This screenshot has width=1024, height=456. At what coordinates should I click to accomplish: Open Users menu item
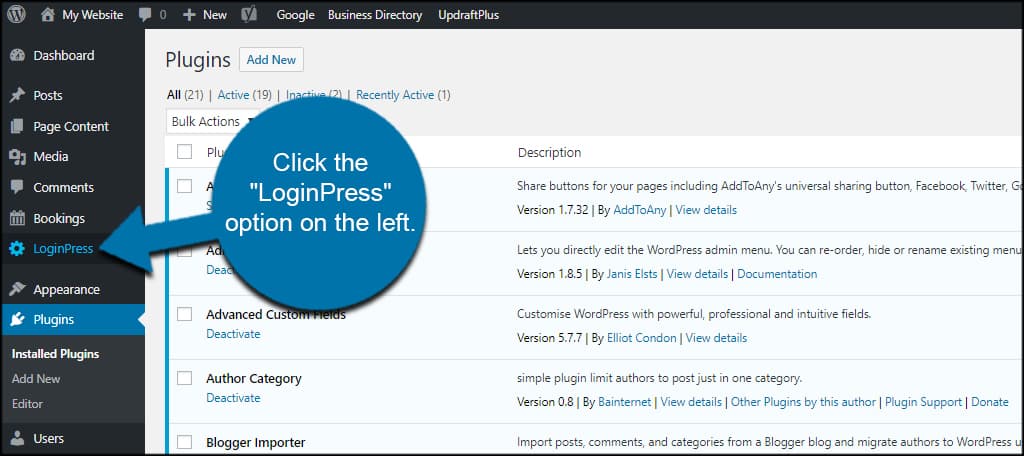49,438
